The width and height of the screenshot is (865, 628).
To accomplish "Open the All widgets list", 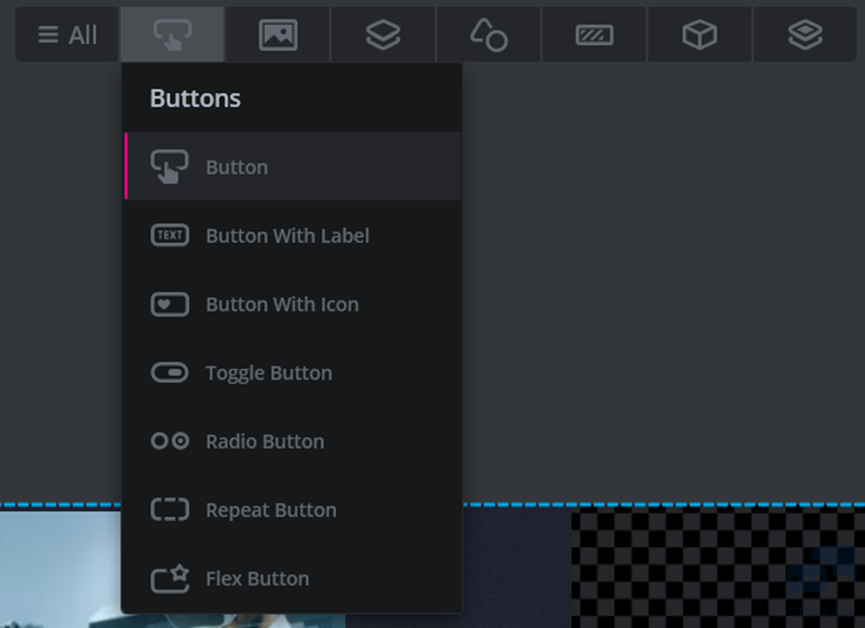I will pyautogui.click(x=67, y=35).
